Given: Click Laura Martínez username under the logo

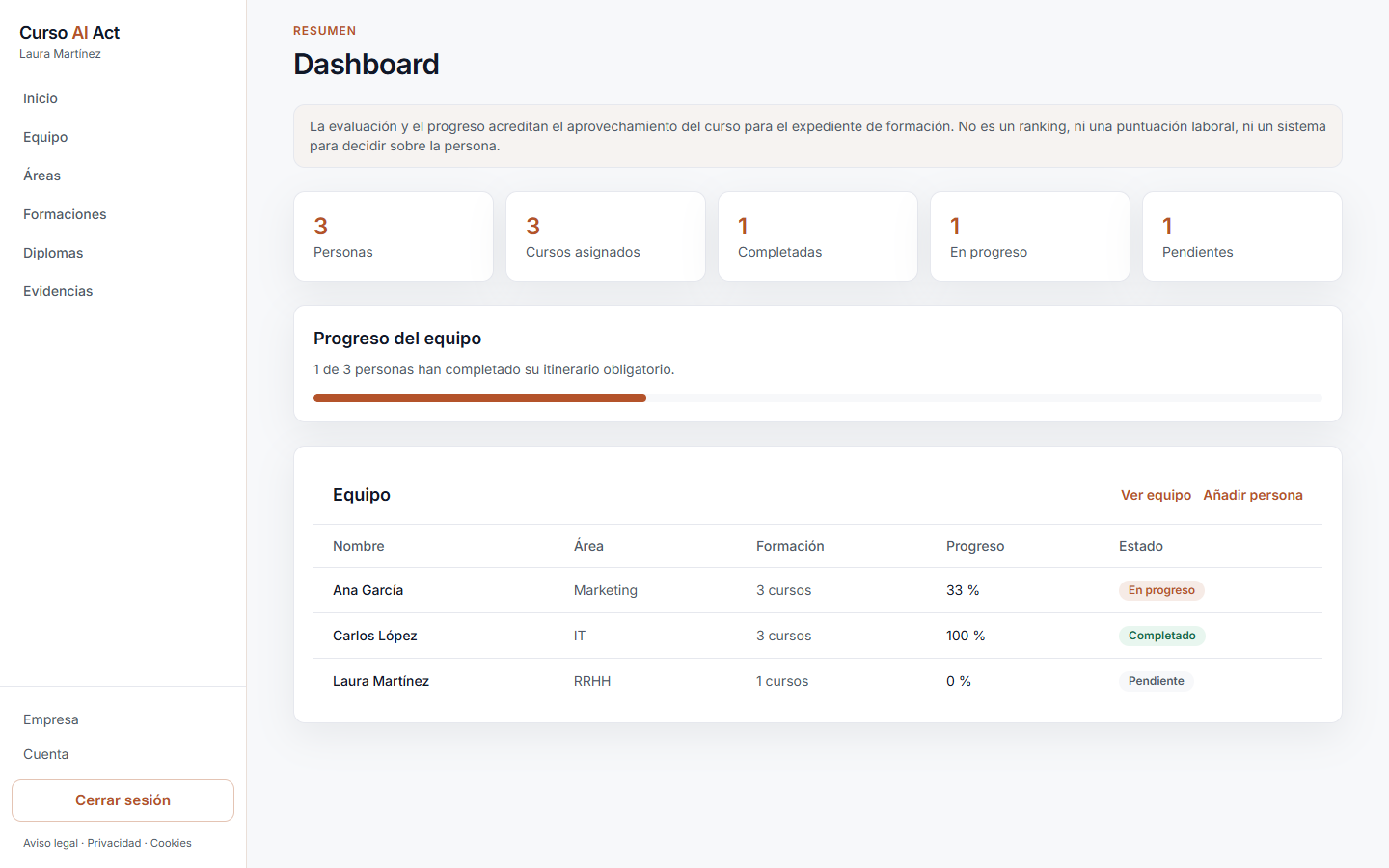Looking at the screenshot, I should click(60, 54).
